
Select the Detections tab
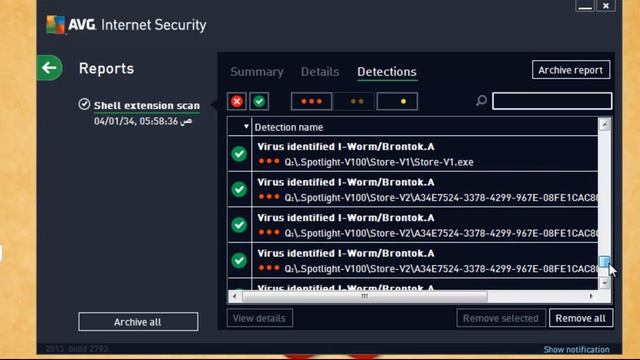(387, 72)
